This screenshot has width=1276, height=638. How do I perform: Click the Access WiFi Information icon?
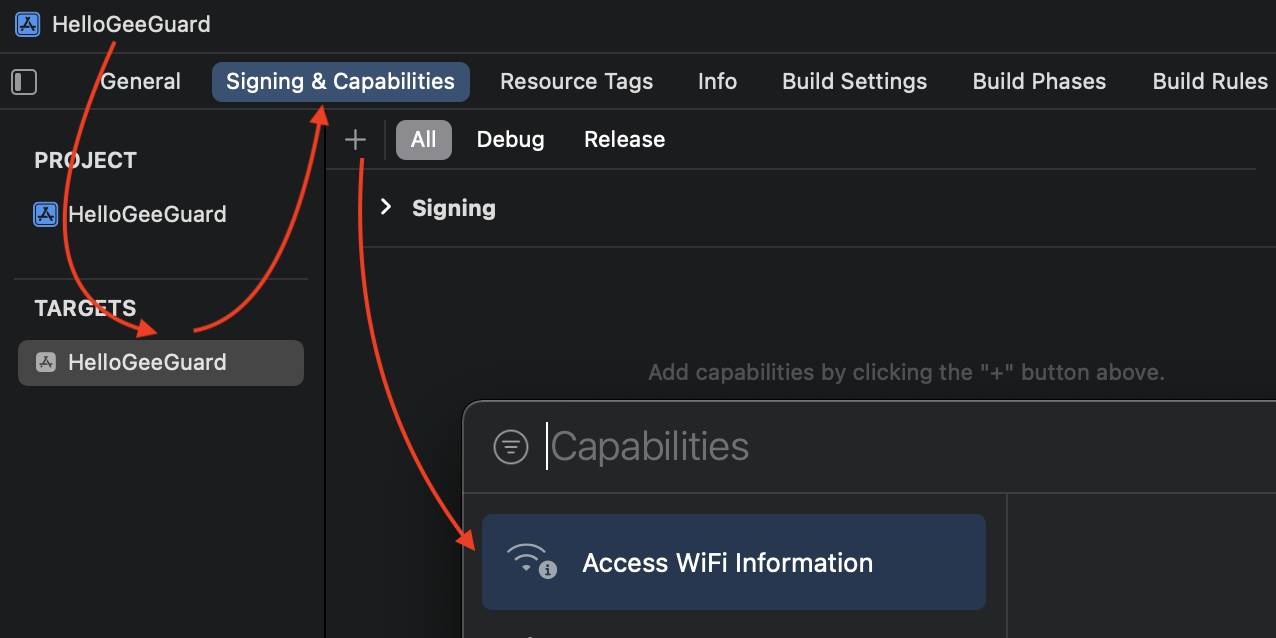[530, 562]
